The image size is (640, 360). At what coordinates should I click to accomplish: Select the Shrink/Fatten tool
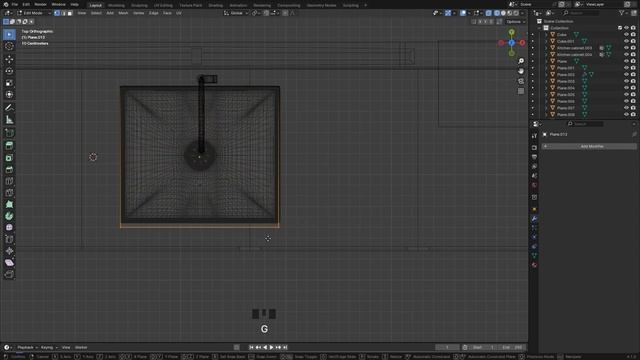tap(9, 251)
